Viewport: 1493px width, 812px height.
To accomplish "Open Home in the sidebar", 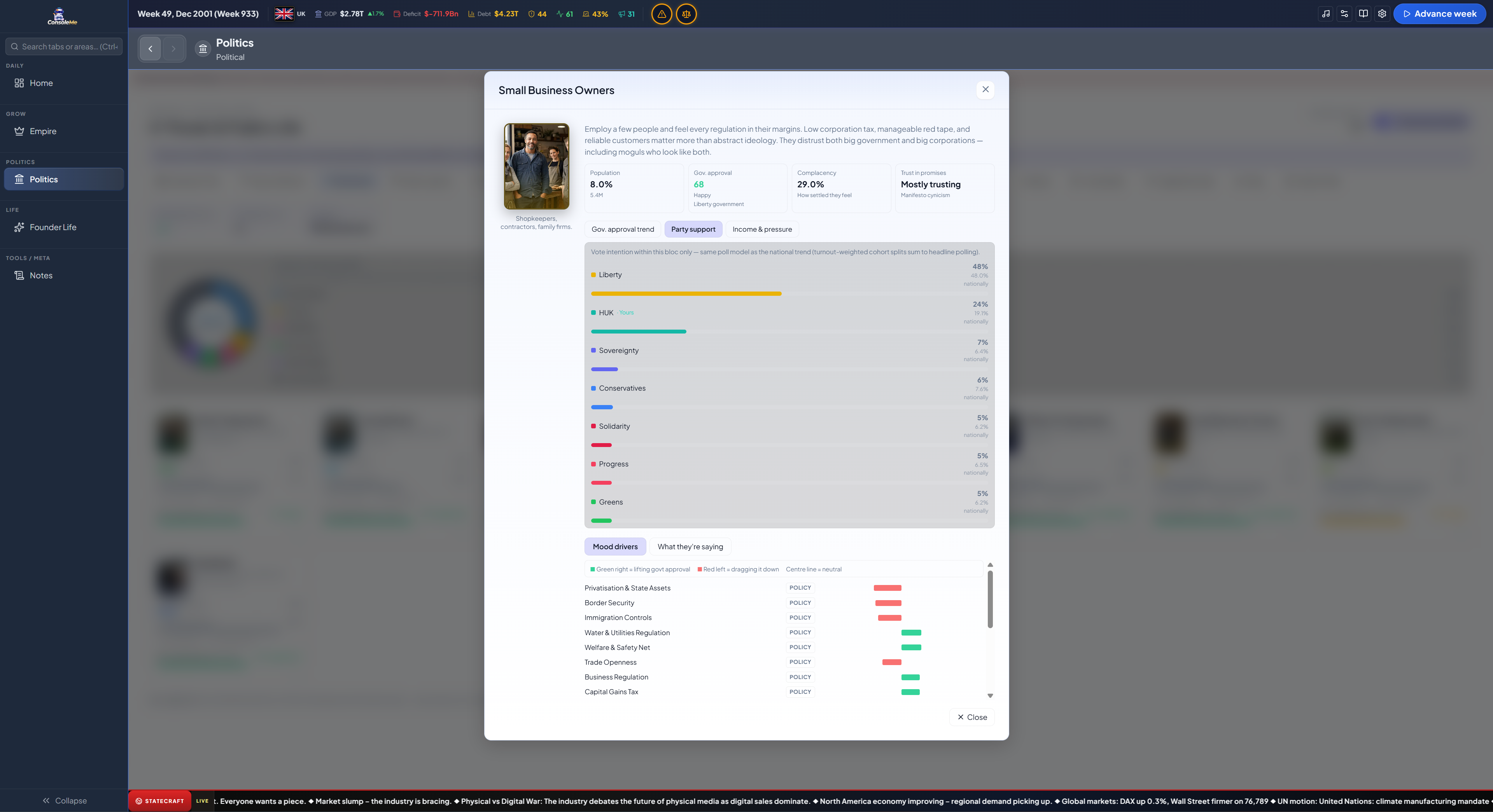I will click(64, 83).
